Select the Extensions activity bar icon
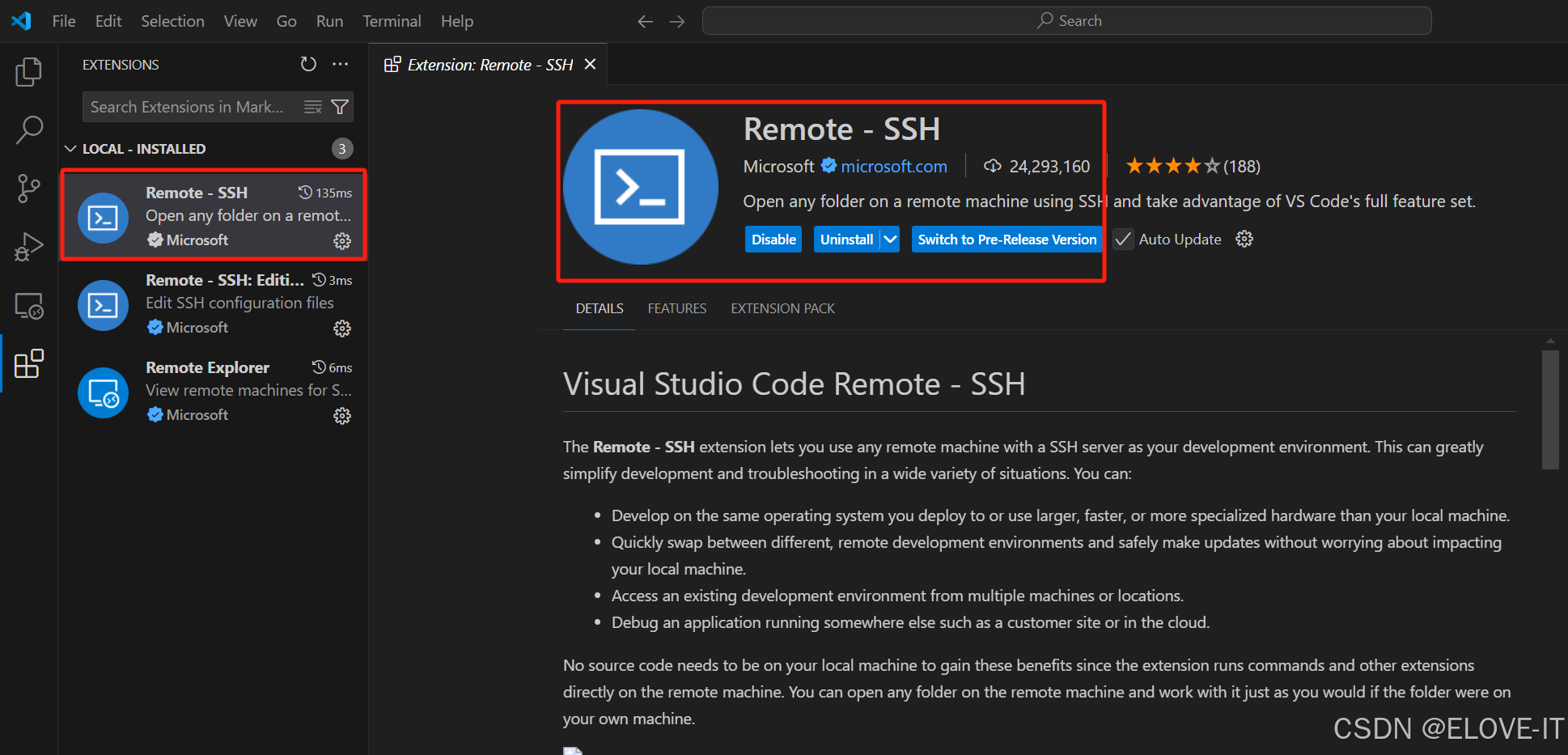The width and height of the screenshot is (1568, 755). point(28,364)
